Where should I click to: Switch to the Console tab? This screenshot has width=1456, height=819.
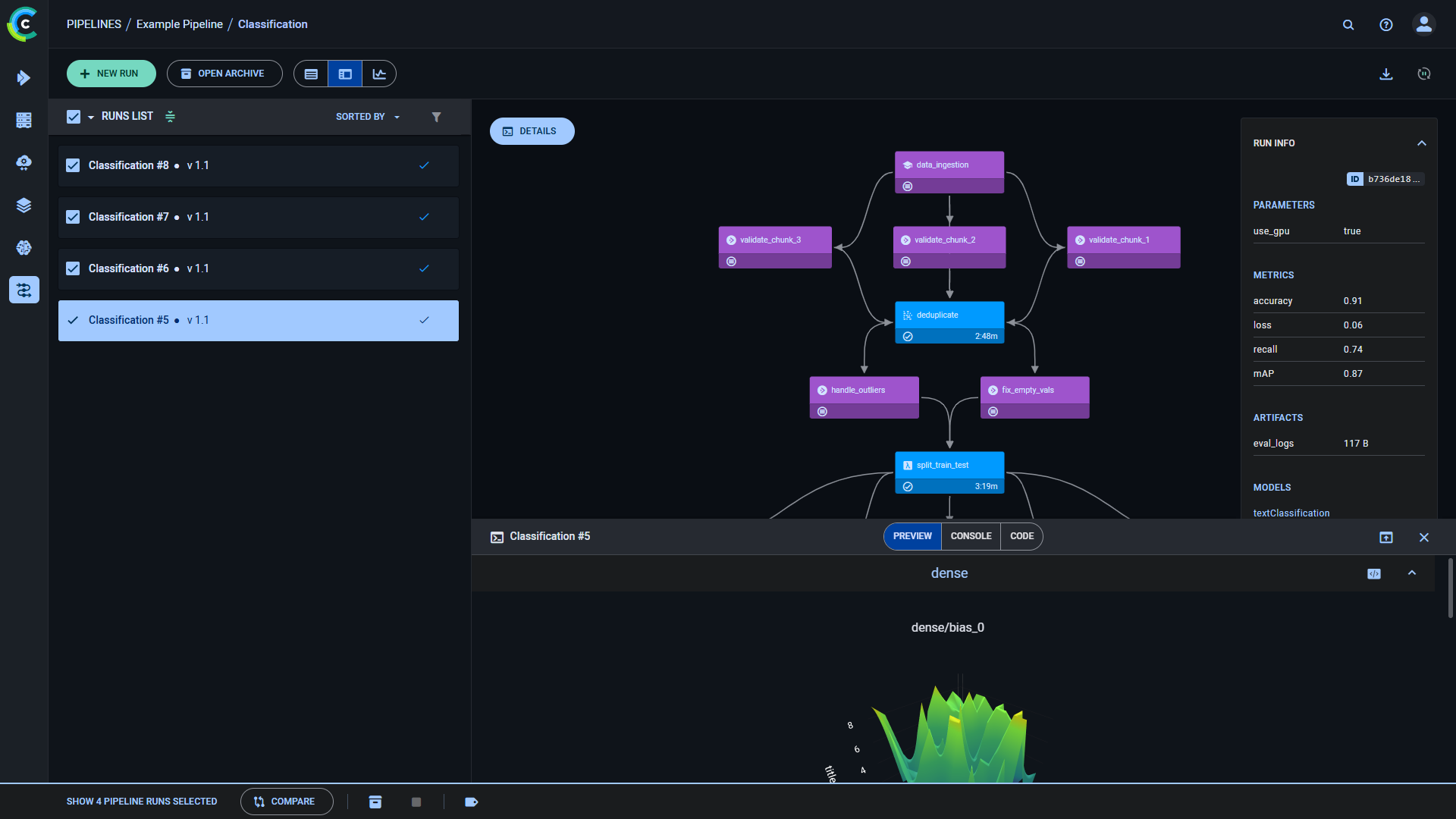click(971, 536)
